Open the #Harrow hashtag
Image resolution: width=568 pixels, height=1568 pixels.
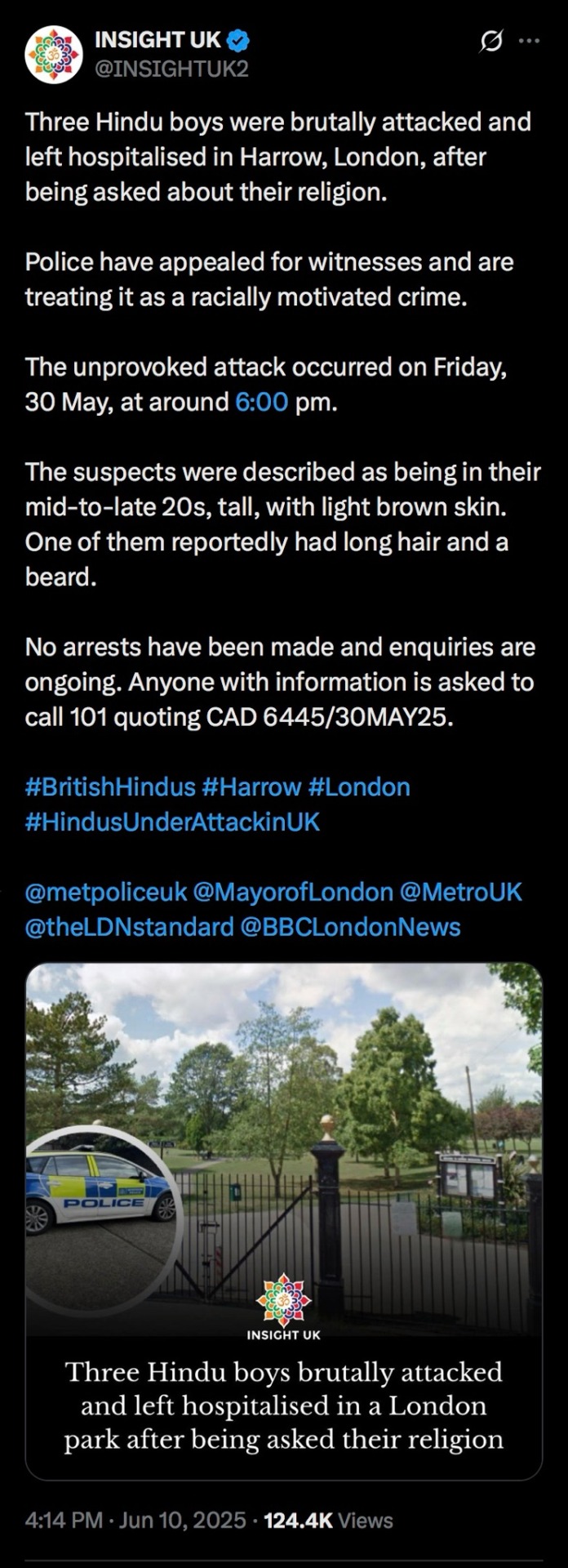(251, 787)
